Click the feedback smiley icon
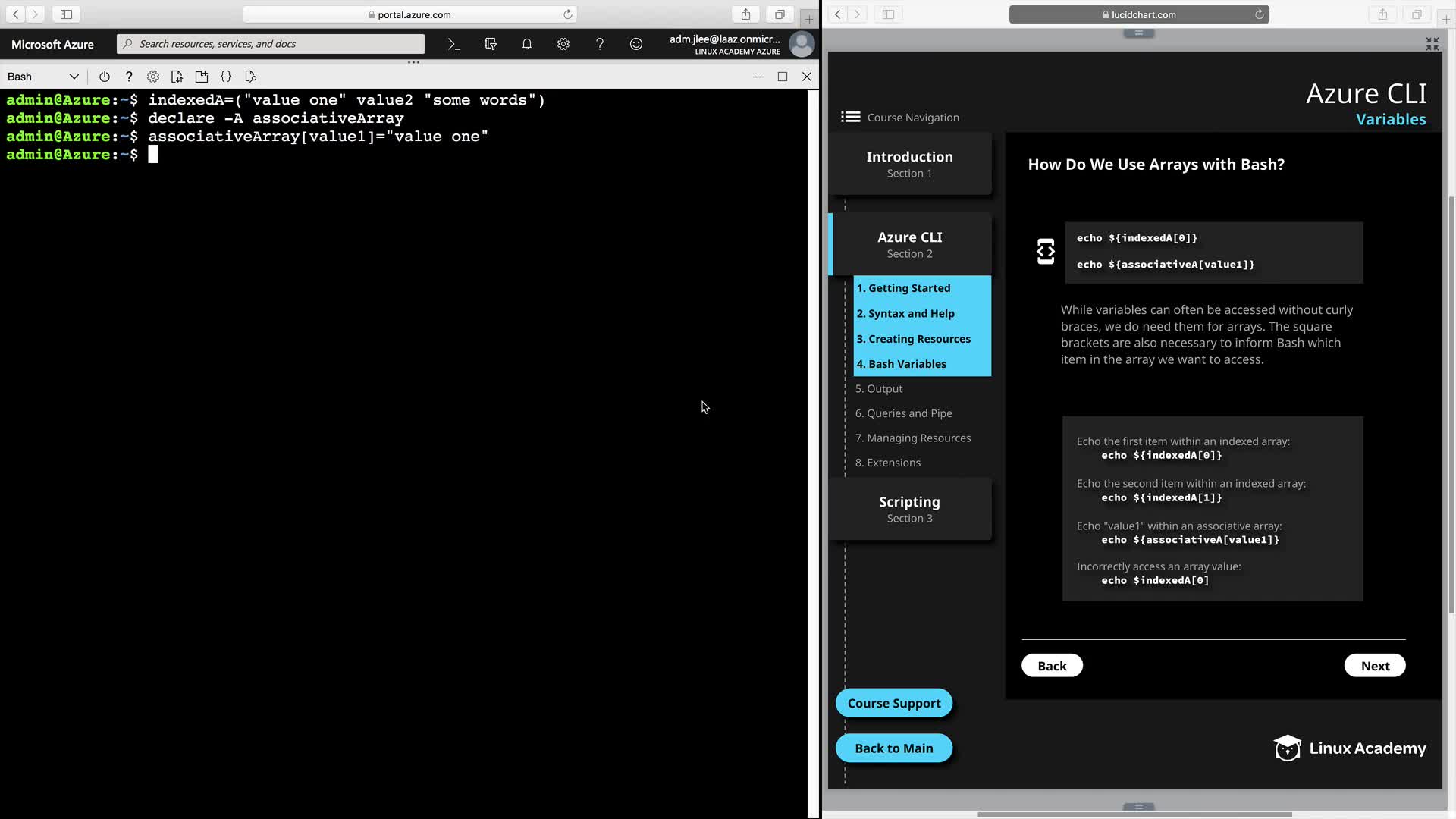The image size is (1456, 819). point(636,44)
